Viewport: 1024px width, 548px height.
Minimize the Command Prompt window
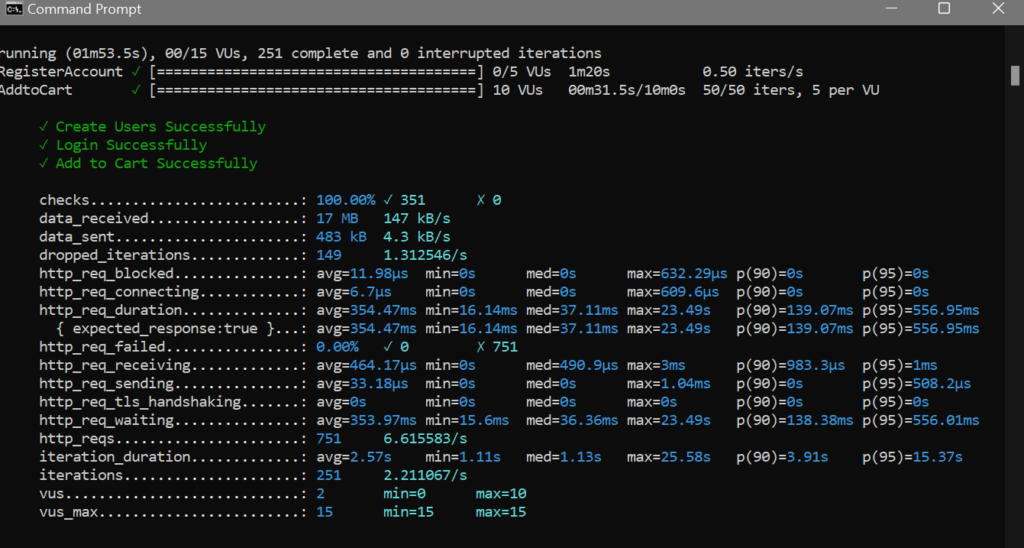(889, 9)
